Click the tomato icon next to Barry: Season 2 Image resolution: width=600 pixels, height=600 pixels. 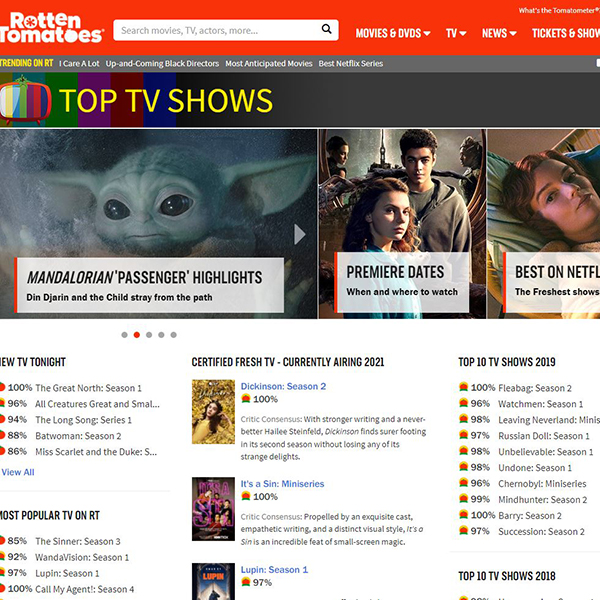click(x=463, y=515)
